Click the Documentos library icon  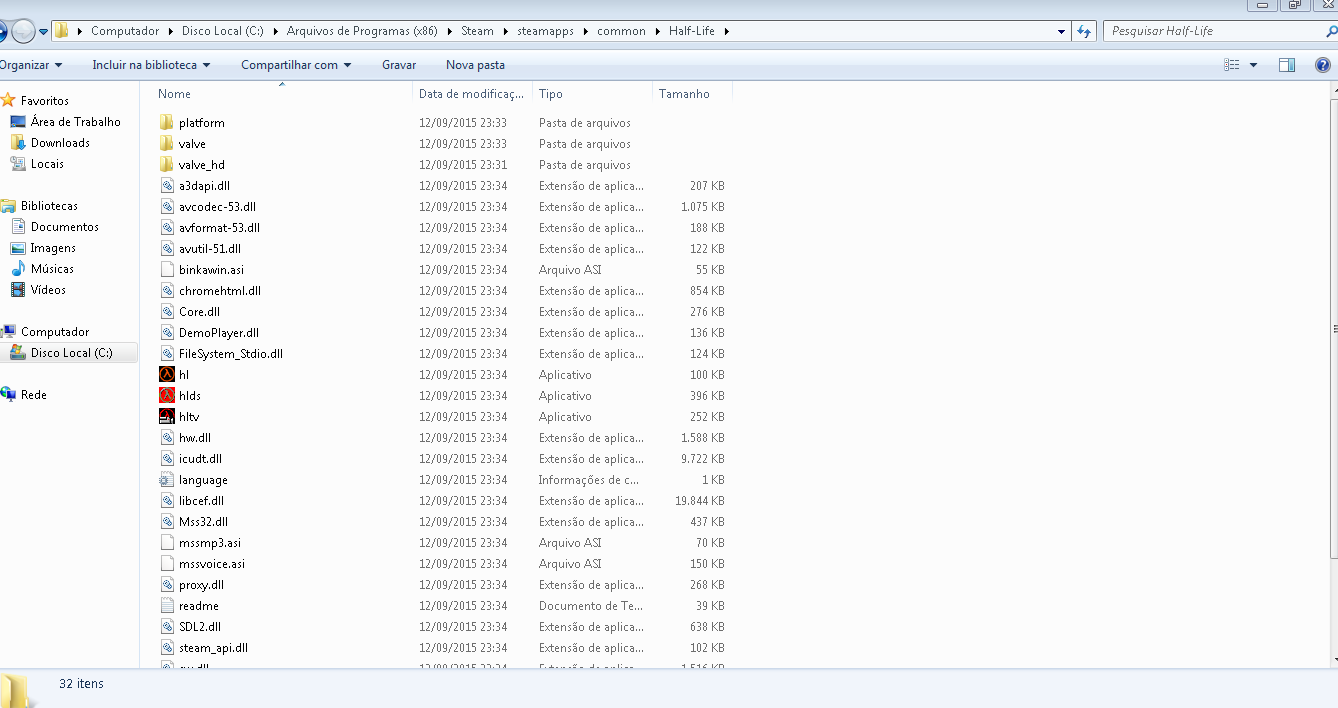tap(18, 226)
